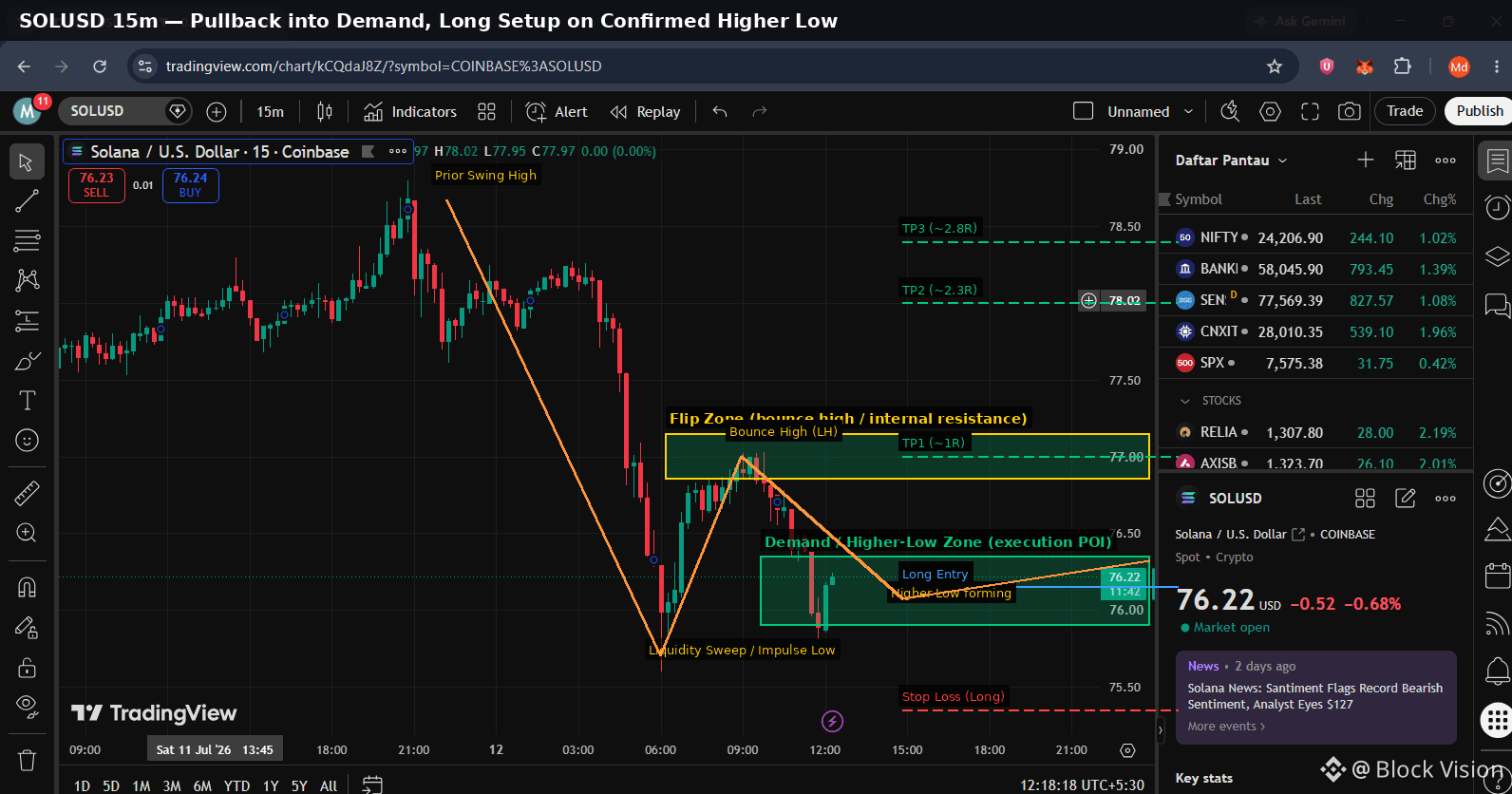The height and width of the screenshot is (794, 1512).
Task: Open the alerts clock panel
Action: coord(1497,207)
